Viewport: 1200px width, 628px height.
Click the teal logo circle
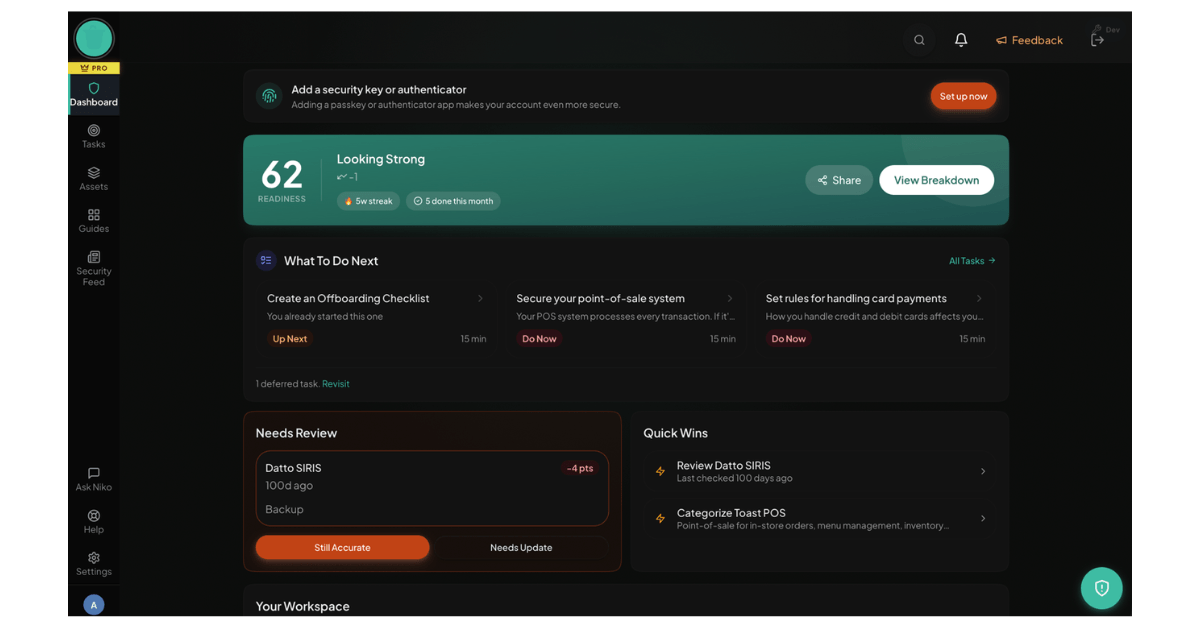click(94, 39)
